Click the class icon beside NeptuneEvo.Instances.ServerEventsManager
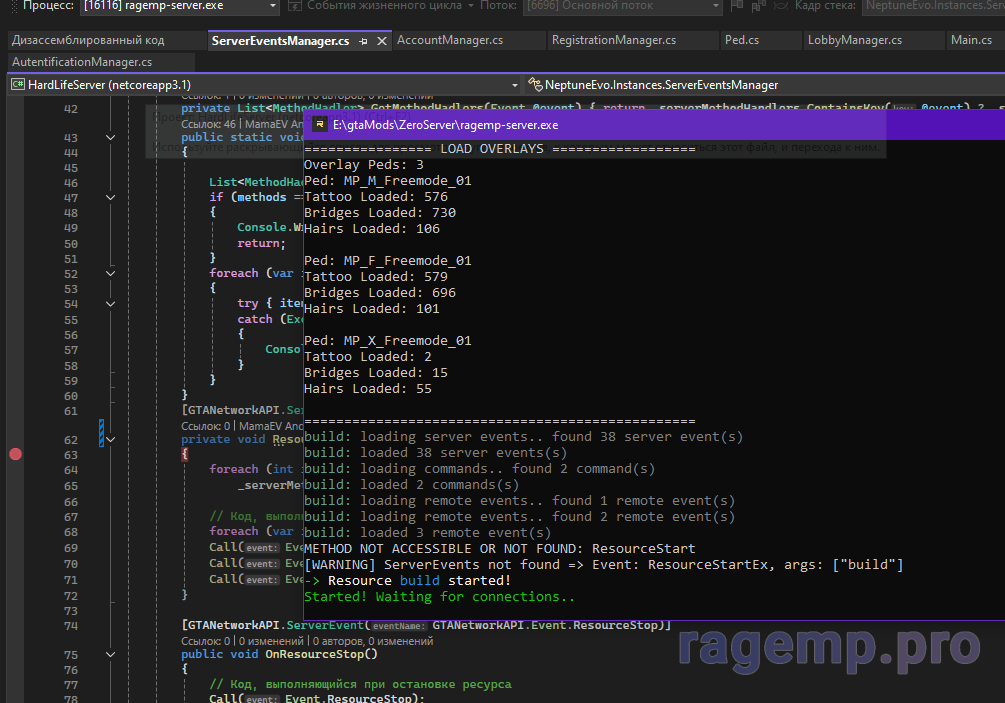 (x=534, y=85)
